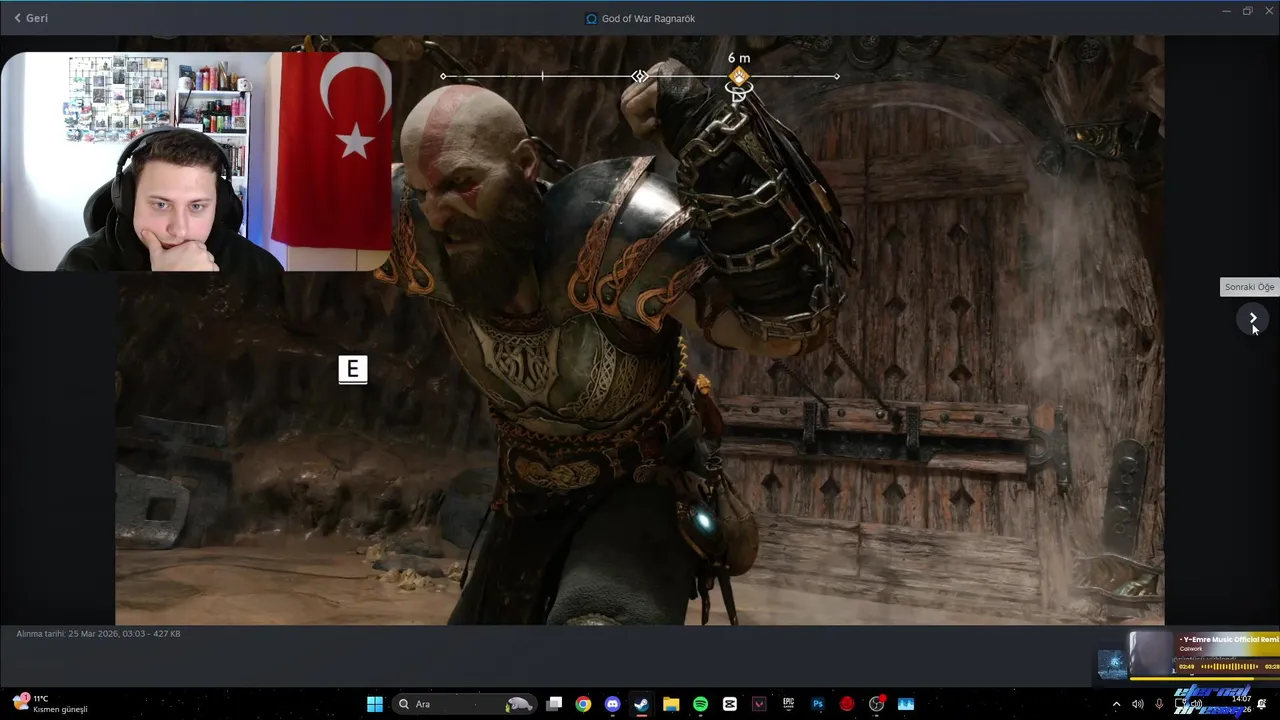Open Epic Games Launcher from the taskbar

788,704
